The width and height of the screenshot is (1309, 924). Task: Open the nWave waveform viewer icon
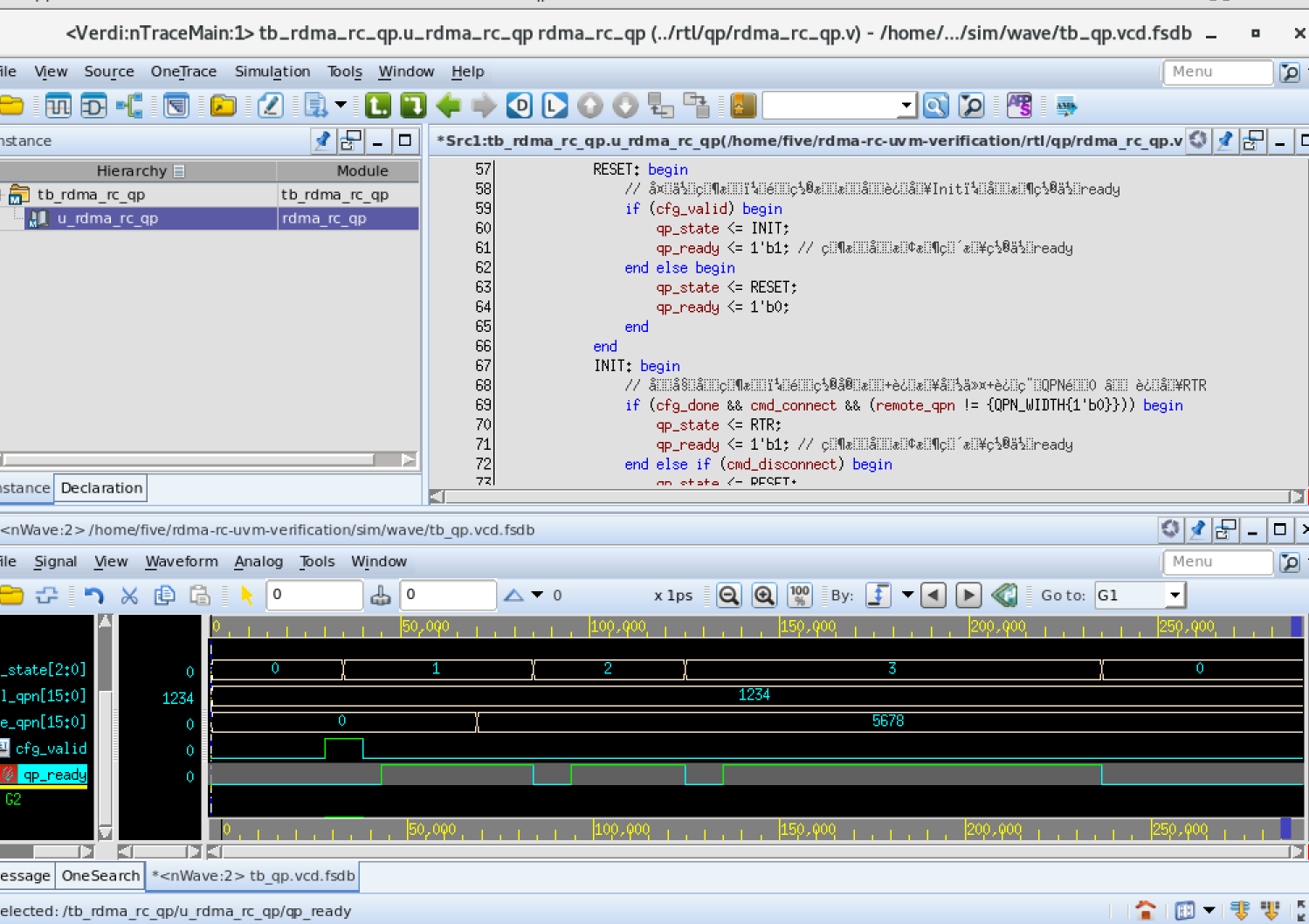58,105
